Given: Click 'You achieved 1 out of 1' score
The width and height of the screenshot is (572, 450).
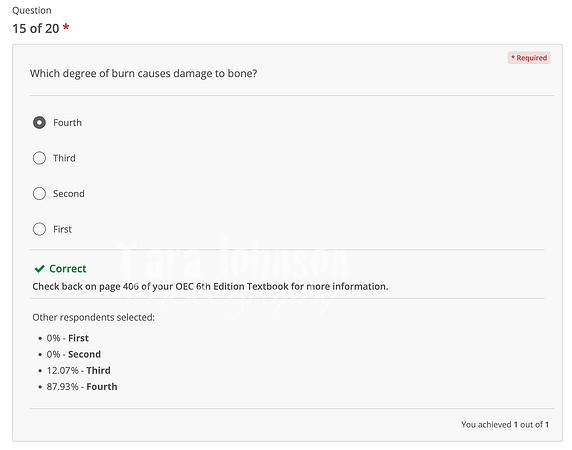Looking at the screenshot, I should pyautogui.click(x=505, y=424).
